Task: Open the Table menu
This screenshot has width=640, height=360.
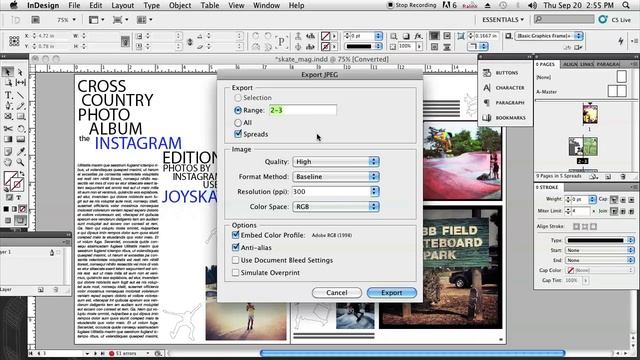Action: coord(209,5)
